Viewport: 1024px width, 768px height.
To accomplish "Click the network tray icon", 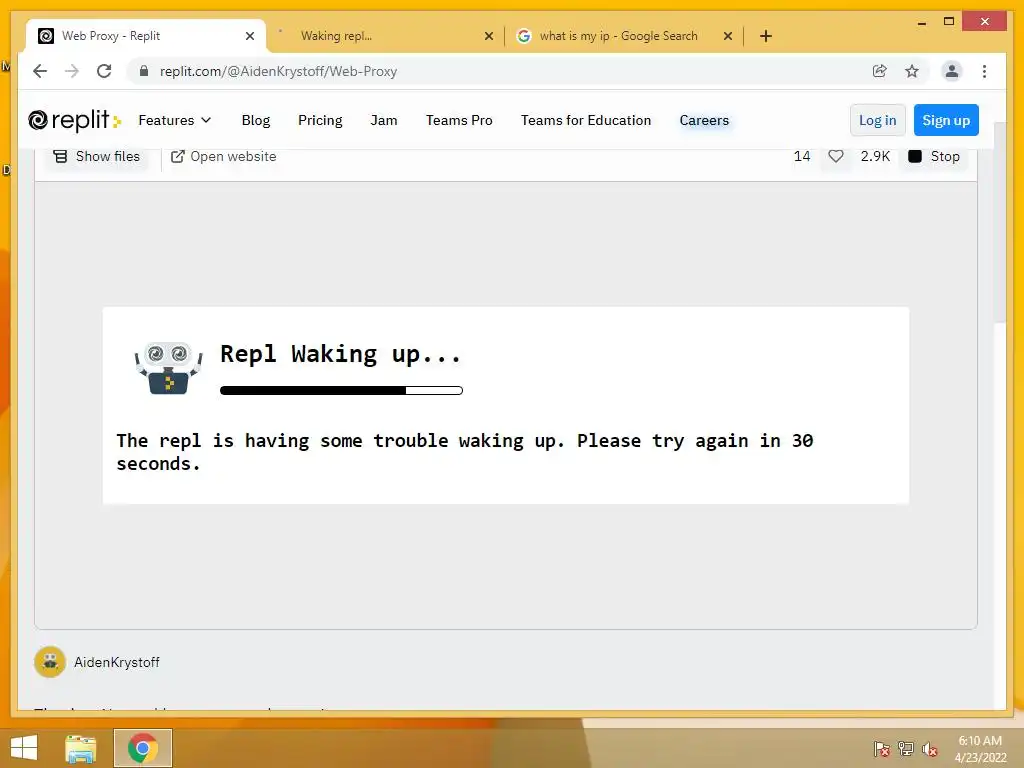I will (906, 749).
